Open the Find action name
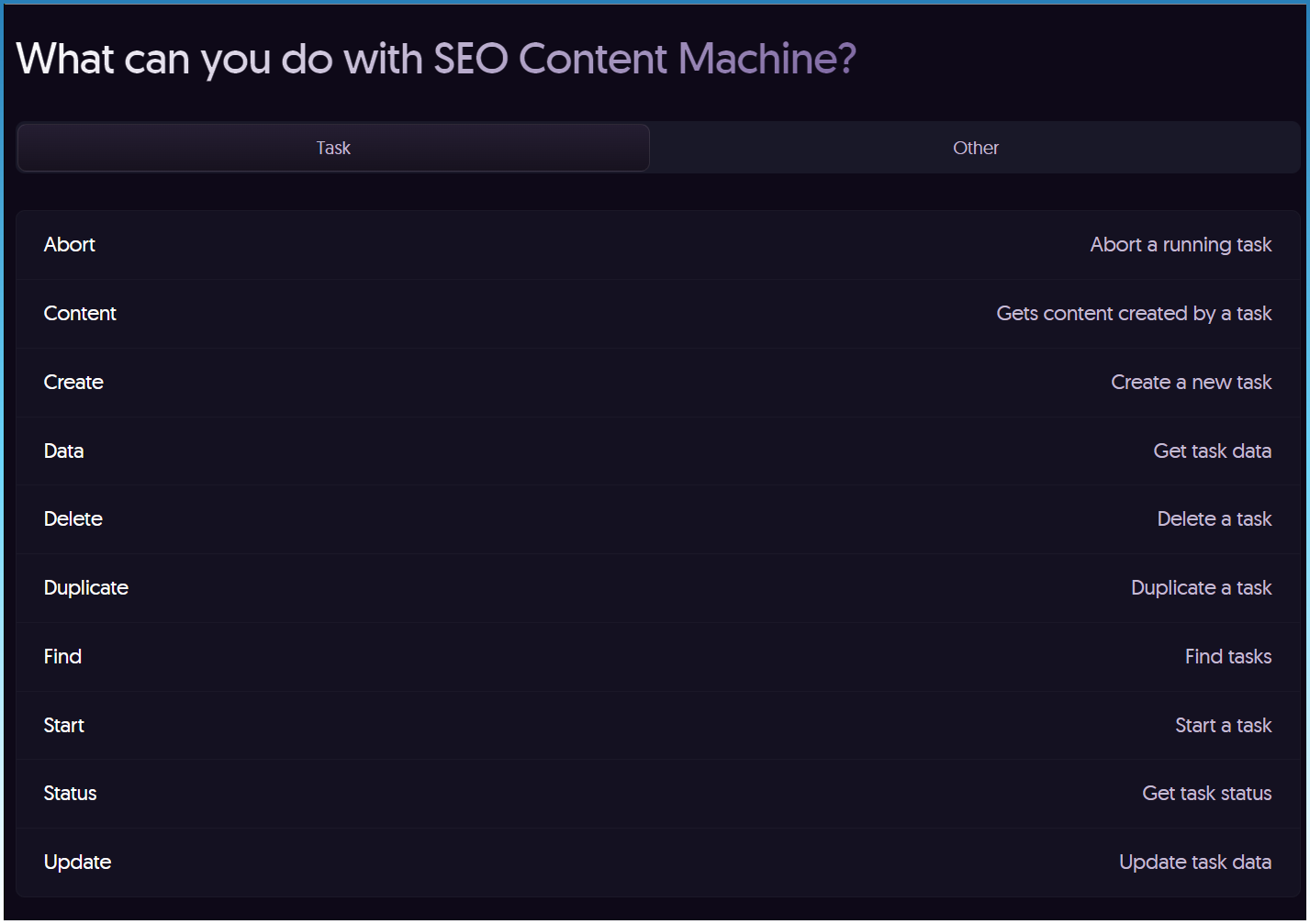Screen dimensions: 1310x924 click(x=62, y=656)
